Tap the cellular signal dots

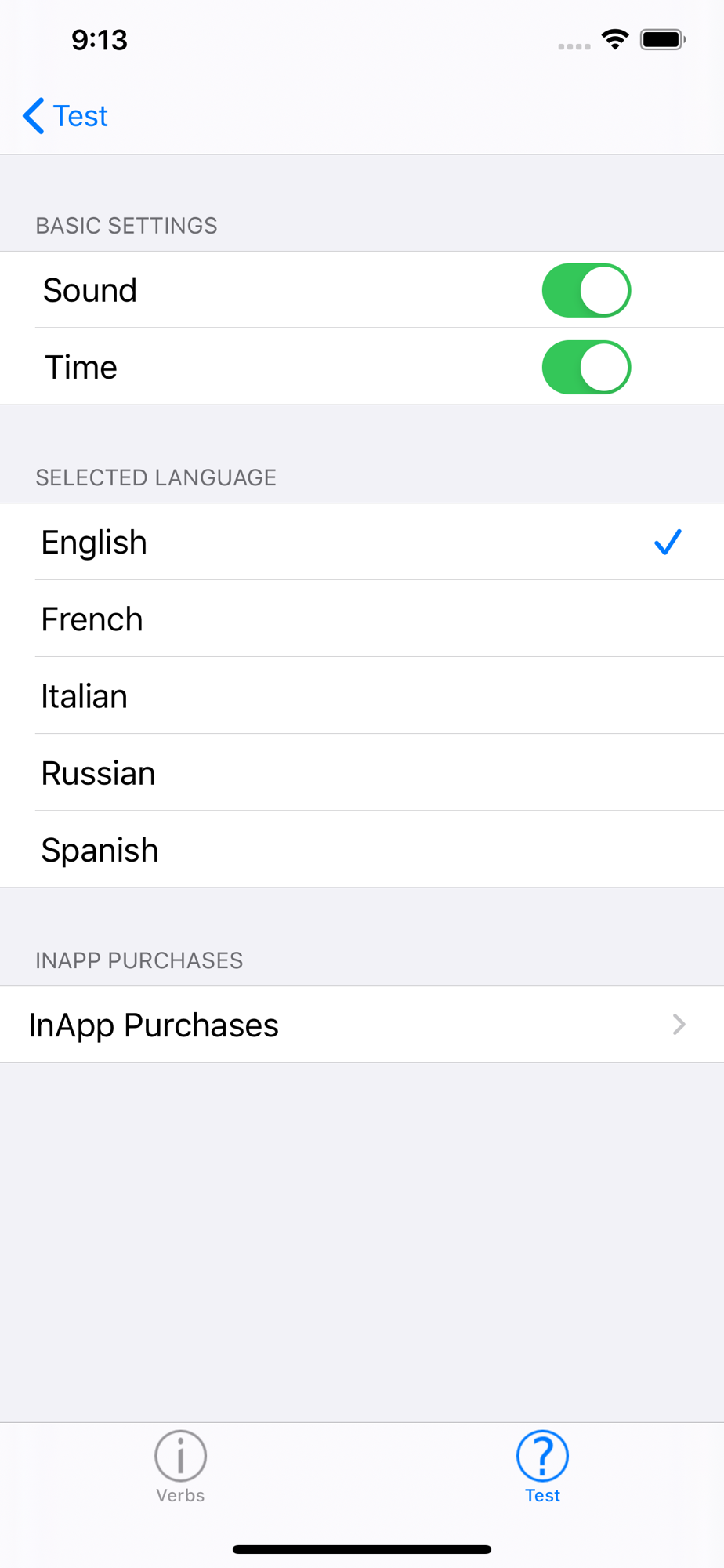pyautogui.click(x=574, y=46)
